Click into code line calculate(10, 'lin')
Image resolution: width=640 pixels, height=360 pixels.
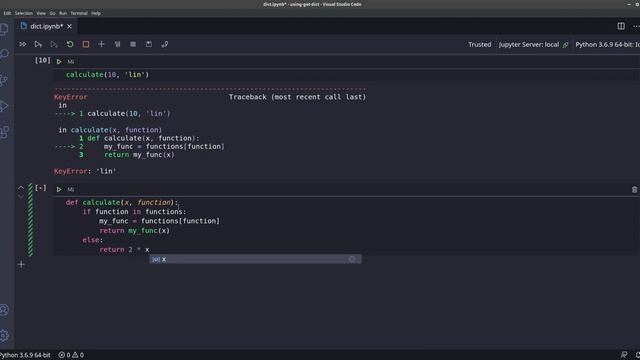point(108,75)
